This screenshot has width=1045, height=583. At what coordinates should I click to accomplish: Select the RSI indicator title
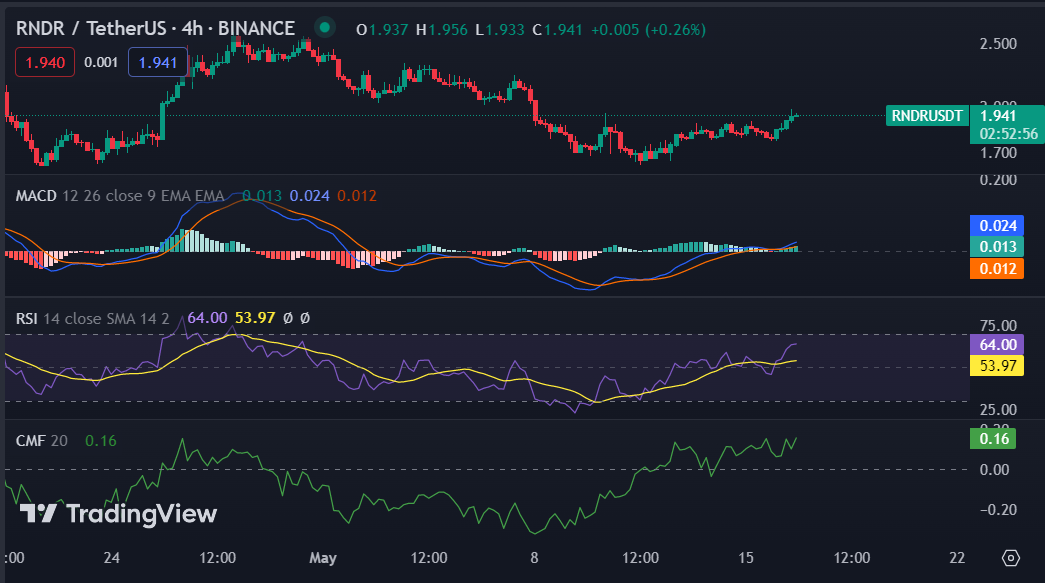(x=27, y=319)
